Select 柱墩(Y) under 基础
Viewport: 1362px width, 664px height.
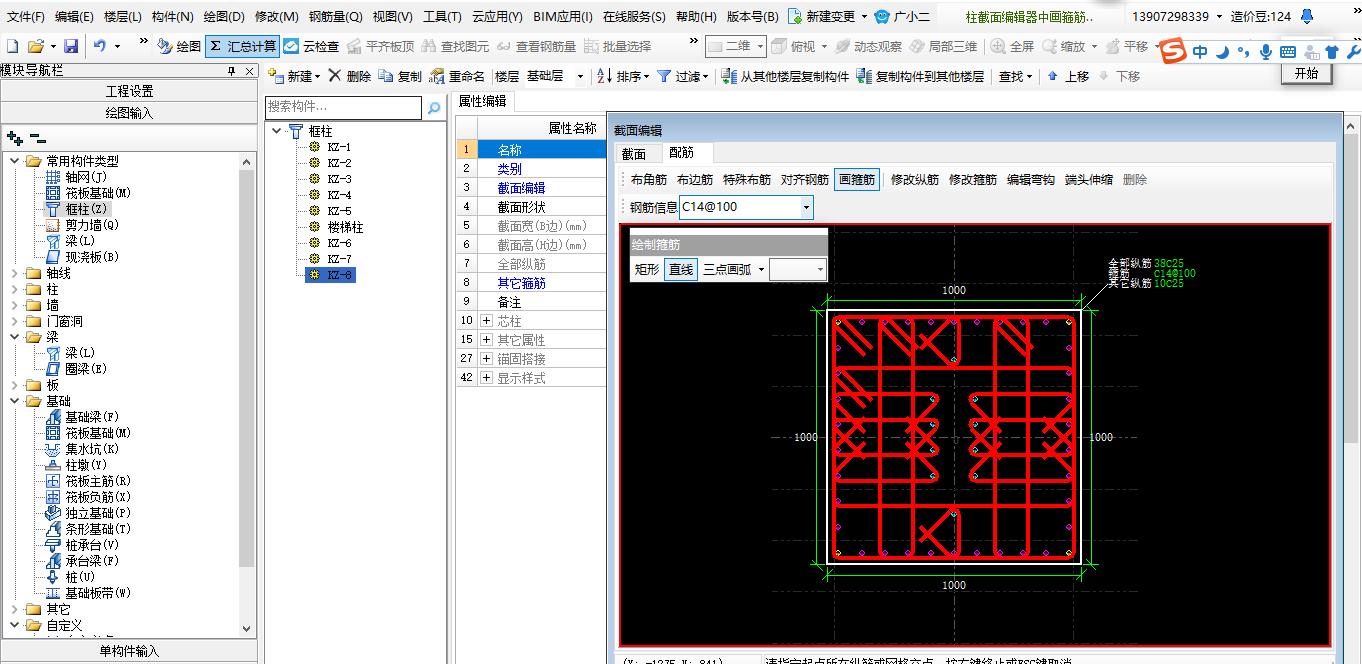[x=76, y=465]
